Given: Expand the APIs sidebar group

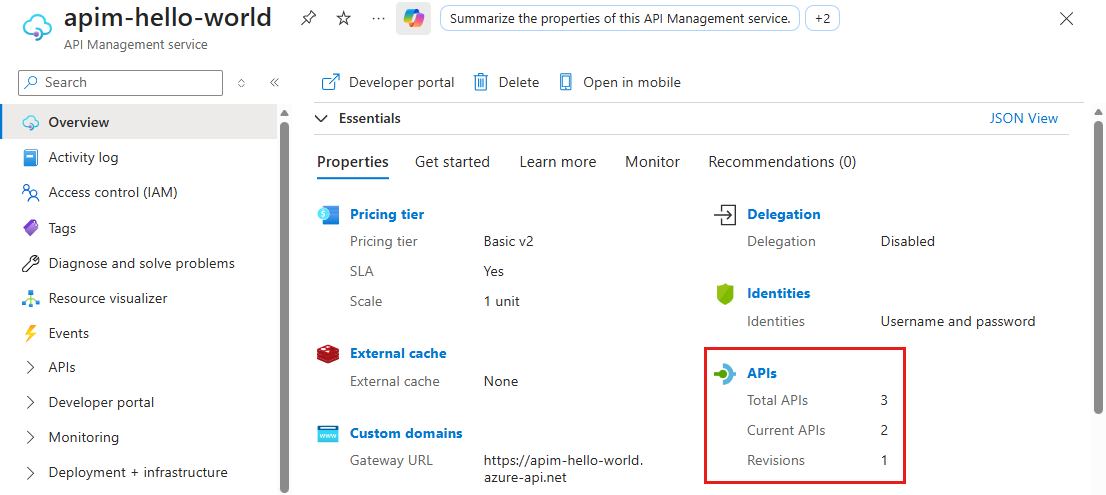Looking at the screenshot, I should coord(30,367).
